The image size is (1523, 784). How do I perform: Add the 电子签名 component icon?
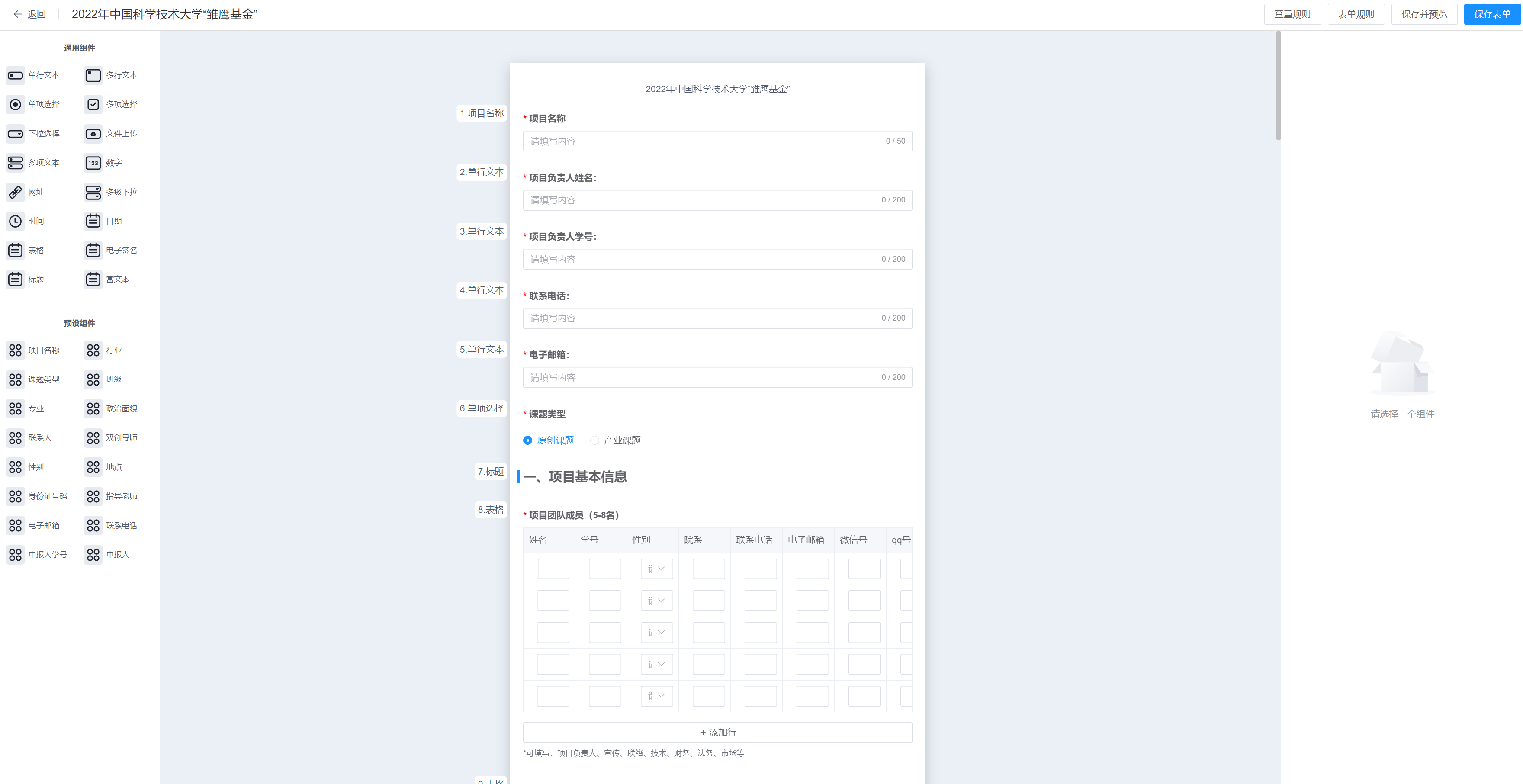coord(93,250)
